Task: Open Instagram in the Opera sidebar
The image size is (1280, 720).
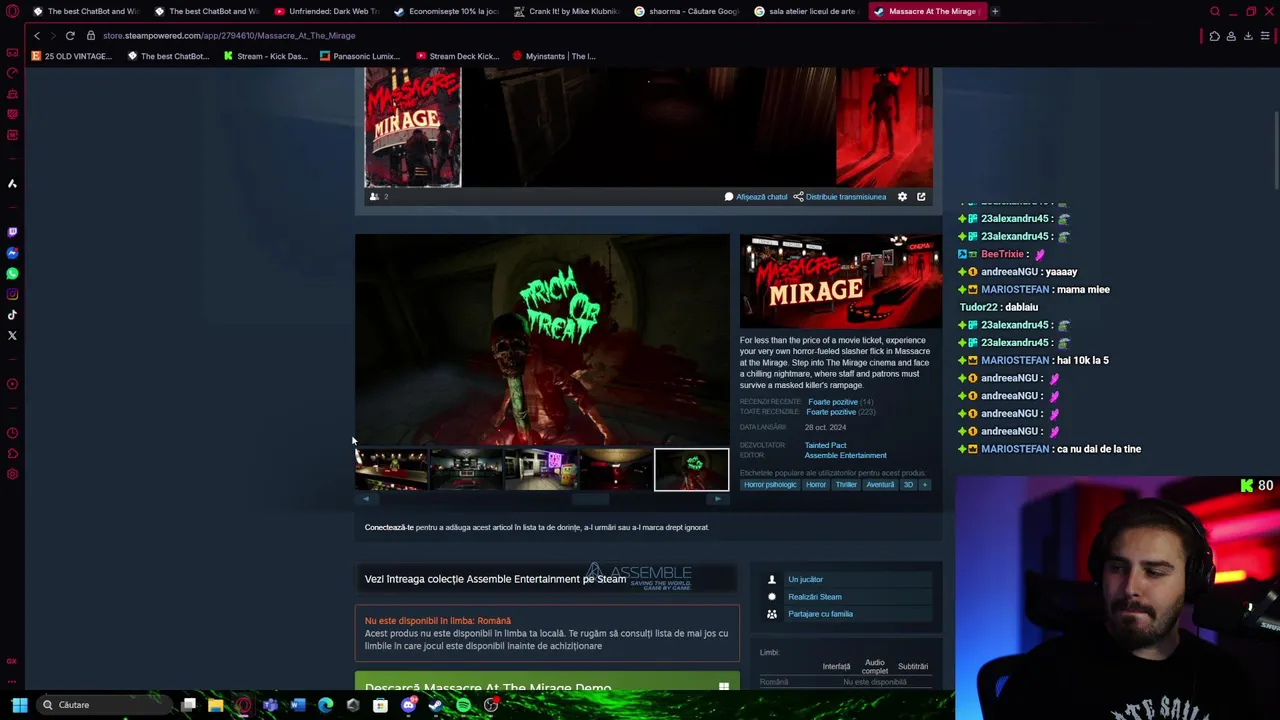Action: point(12,294)
